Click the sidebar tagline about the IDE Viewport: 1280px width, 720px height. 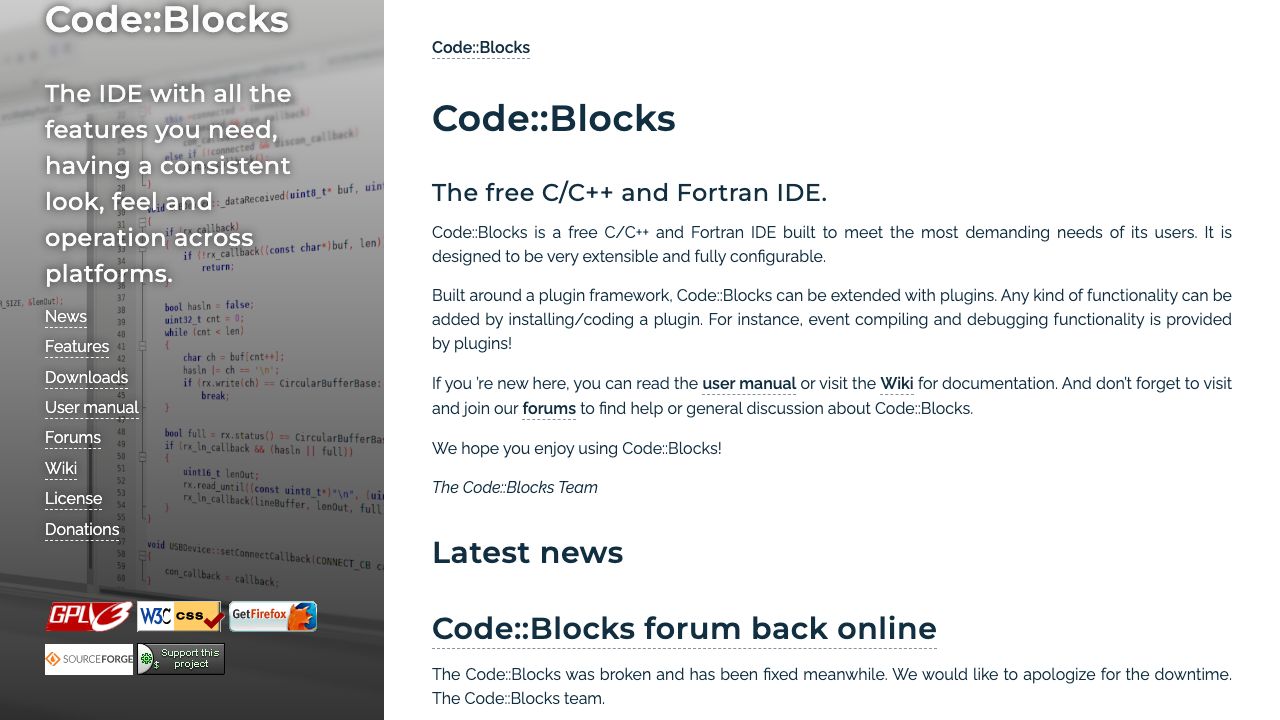[x=168, y=184]
